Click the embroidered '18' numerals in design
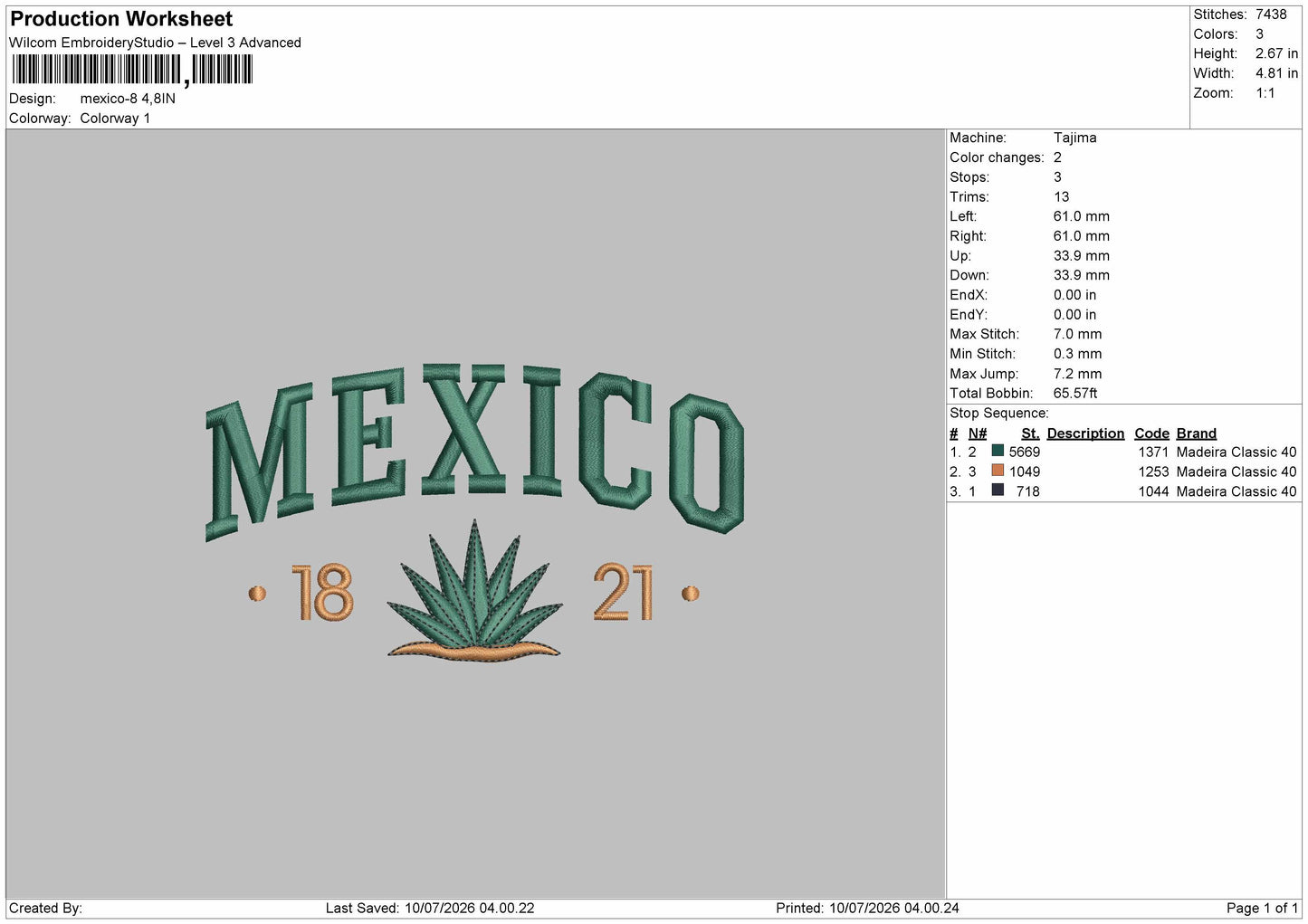This screenshot has height=924, width=1308. click(x=322, y=593)
